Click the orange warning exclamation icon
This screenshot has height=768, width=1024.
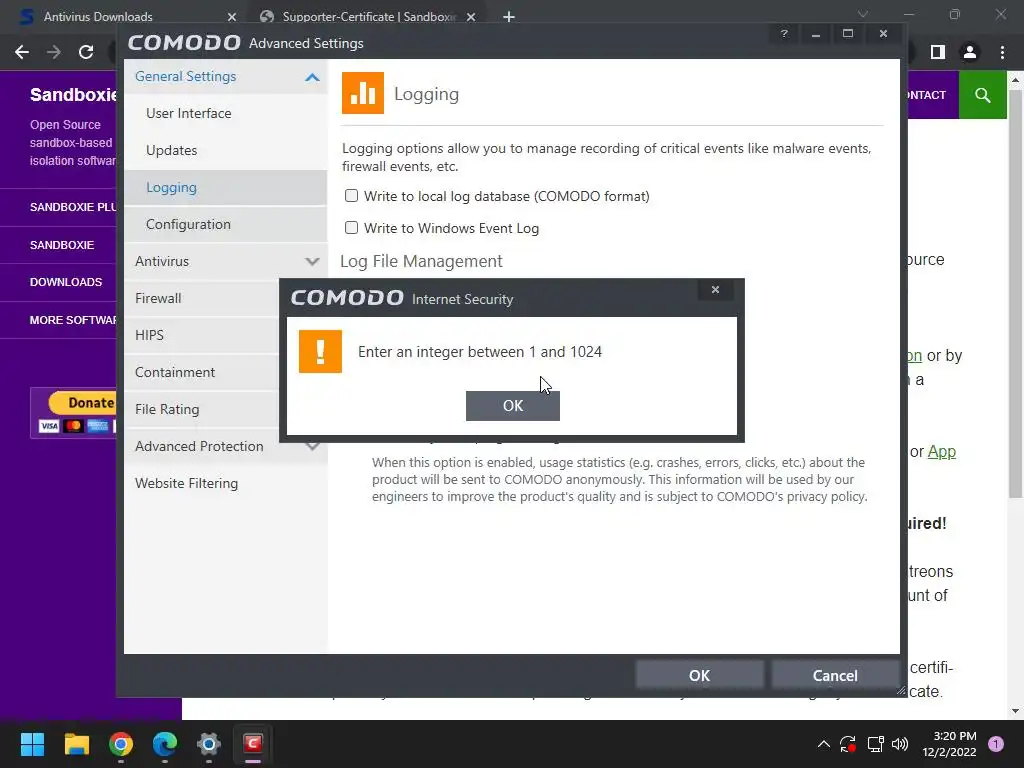pyautogui.click(x=320, y=351)
